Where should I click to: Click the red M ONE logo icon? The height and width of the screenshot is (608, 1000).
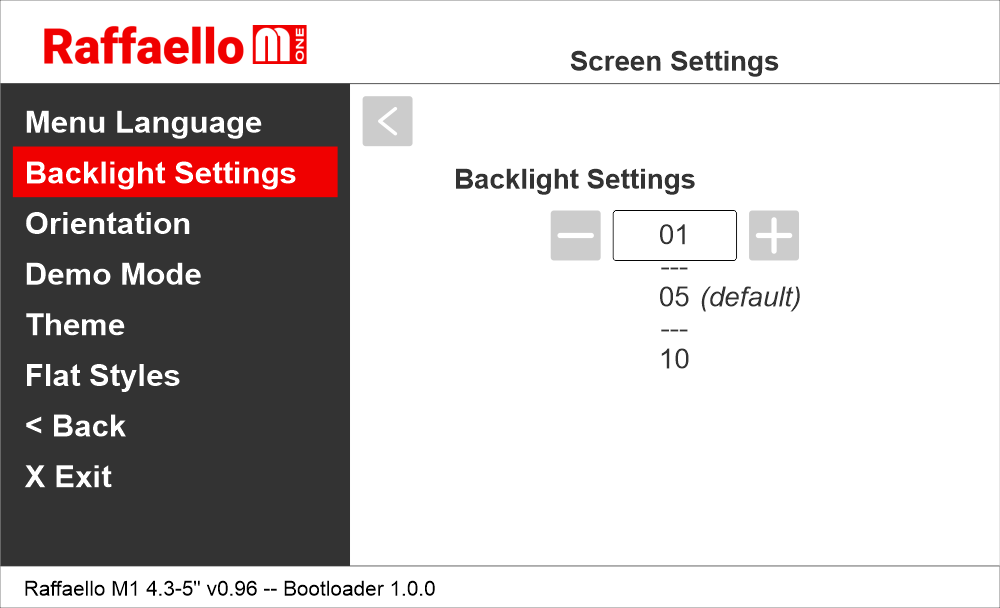[281, 46]
